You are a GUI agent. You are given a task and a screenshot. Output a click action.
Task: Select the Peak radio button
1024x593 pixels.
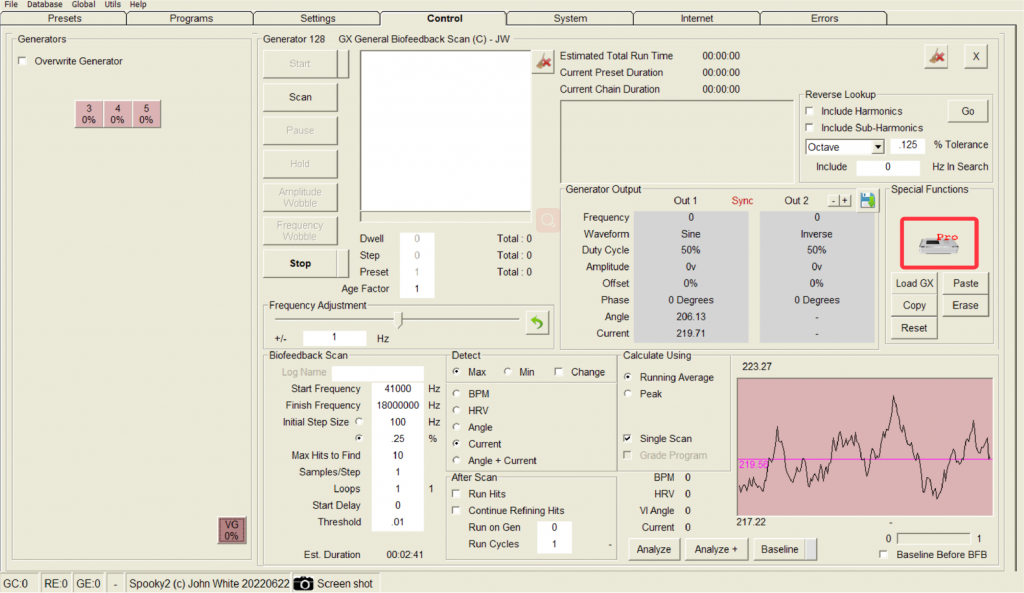click(629, 394)
